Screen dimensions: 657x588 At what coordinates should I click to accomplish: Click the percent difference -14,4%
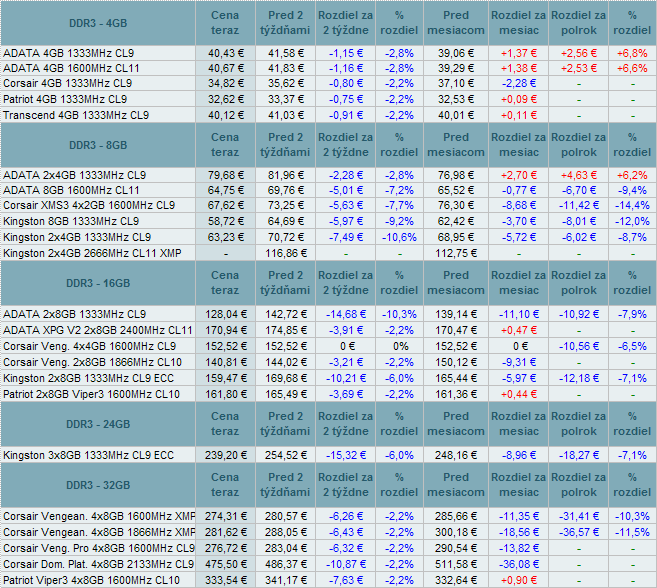coord(632,205)
